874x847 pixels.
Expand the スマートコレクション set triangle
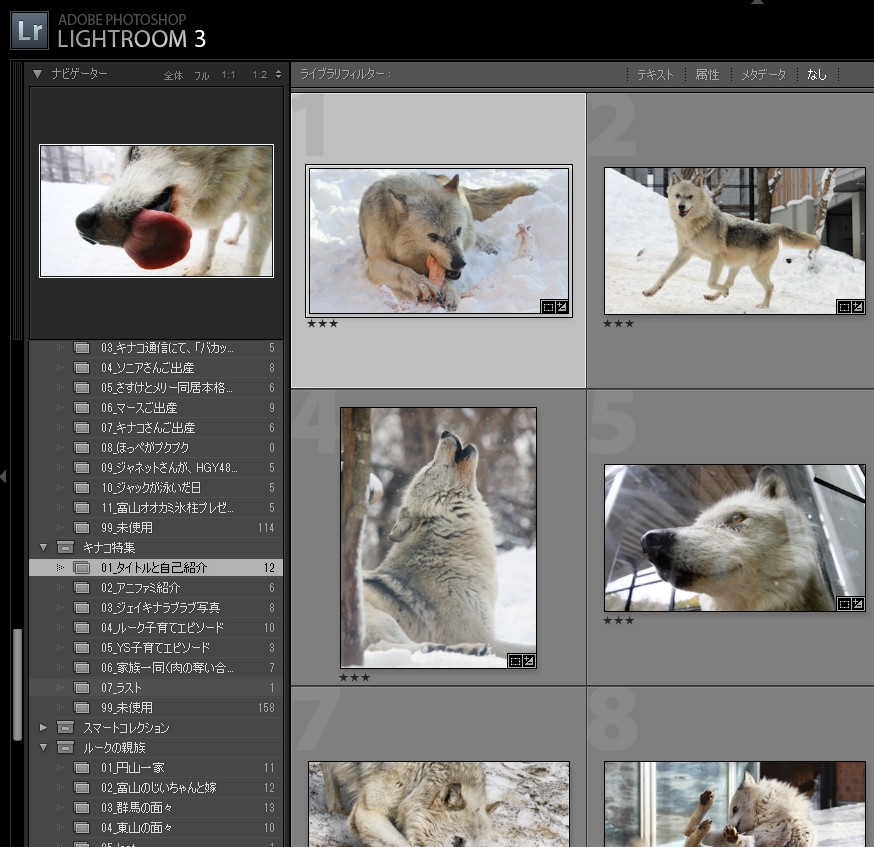tap(43, 728)
